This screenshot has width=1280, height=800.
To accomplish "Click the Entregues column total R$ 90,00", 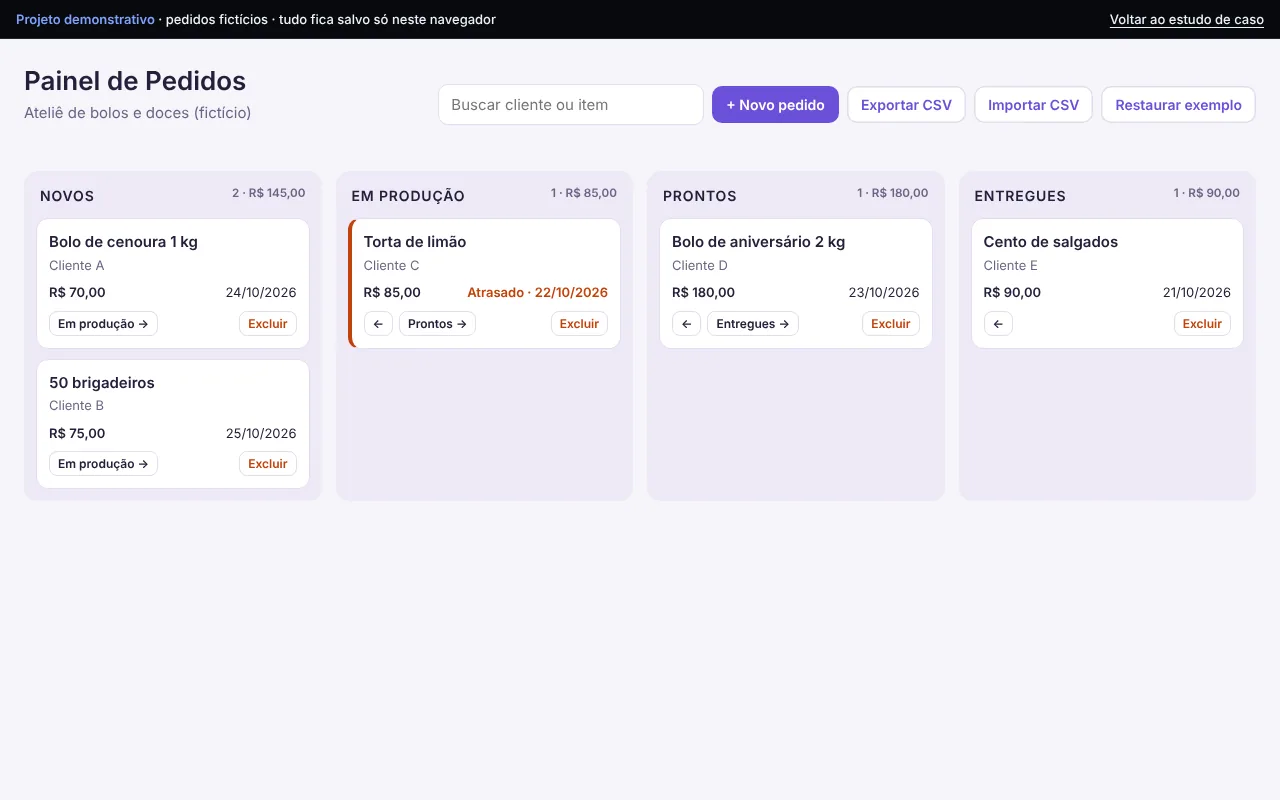I will (1207, 193).
